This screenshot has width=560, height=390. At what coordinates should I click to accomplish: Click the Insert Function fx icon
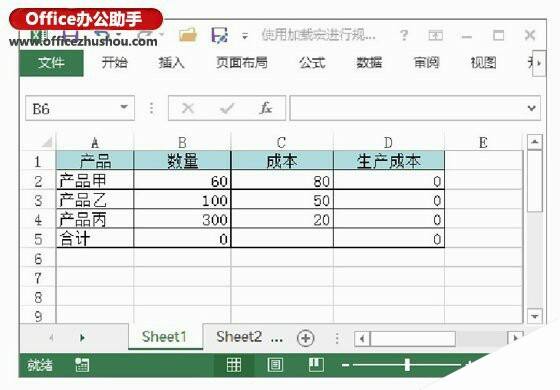(266, 108)
